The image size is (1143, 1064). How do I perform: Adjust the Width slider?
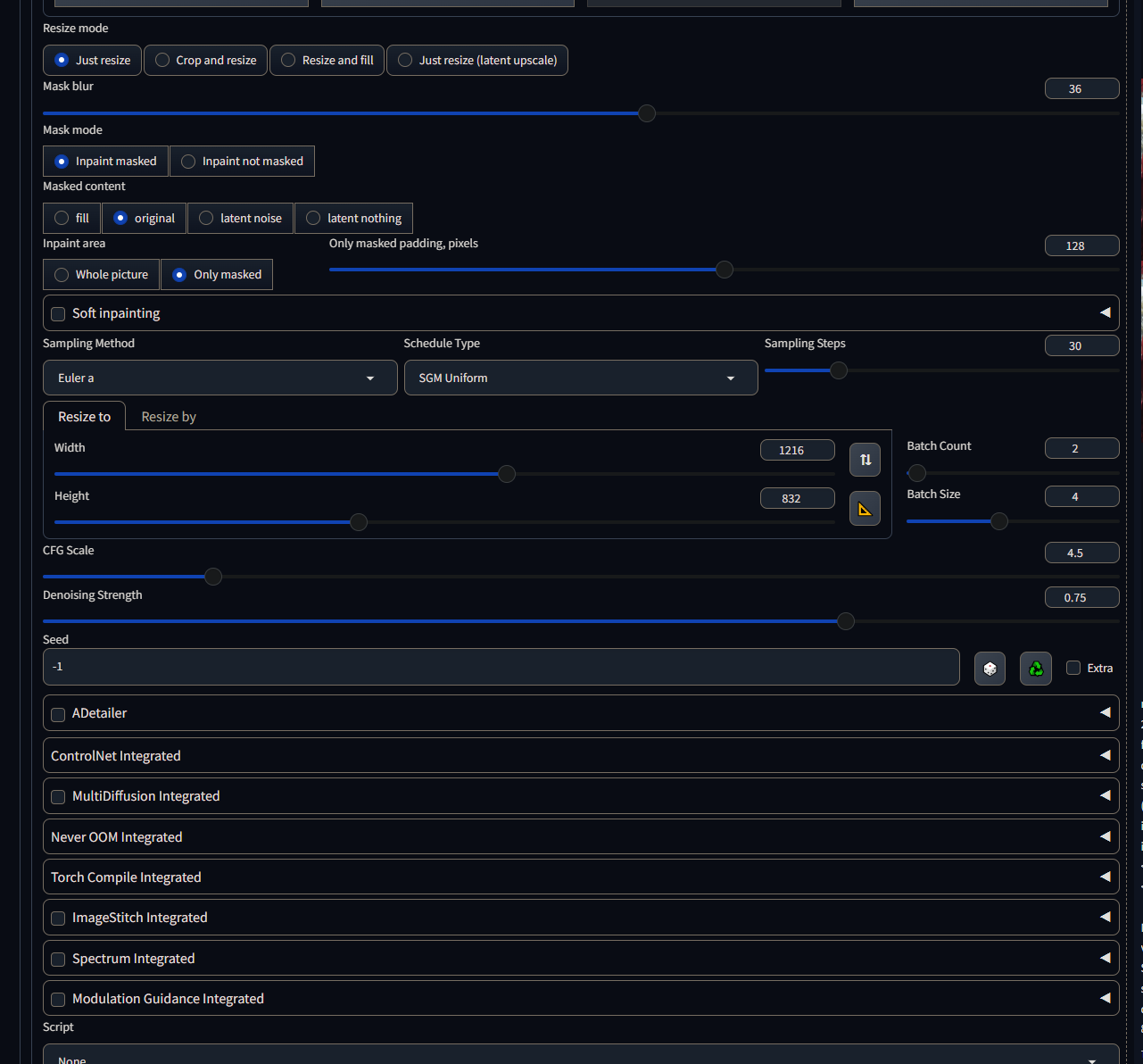click(x=444, y=474)
